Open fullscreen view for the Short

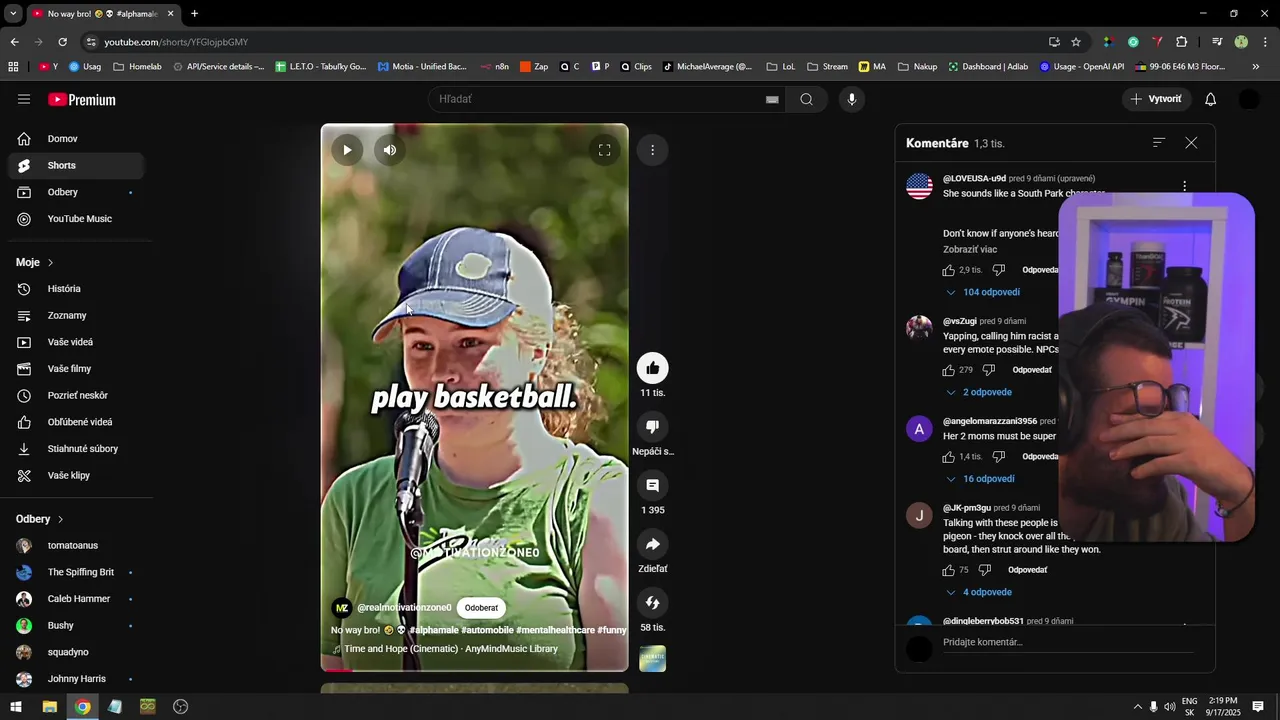(x=604, y=150)
